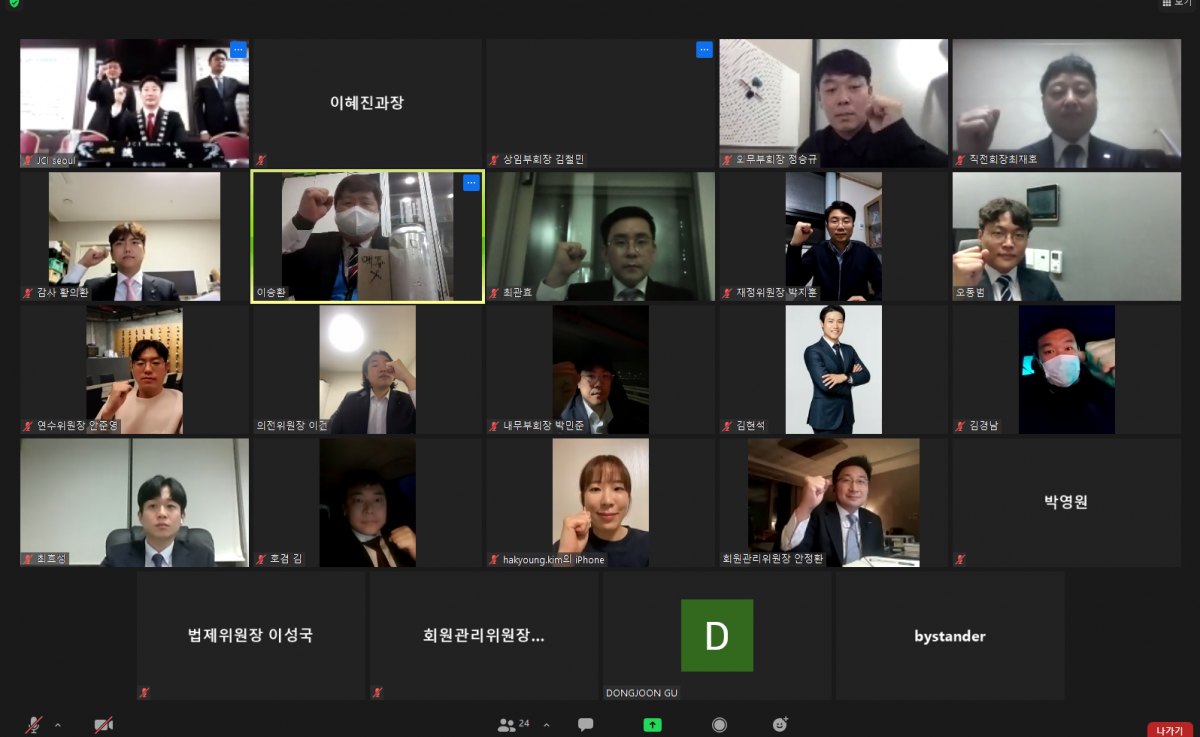Screen dimensions: 1200x737
Task: Click the green encryption shield icon
Action: coord(13,4)
